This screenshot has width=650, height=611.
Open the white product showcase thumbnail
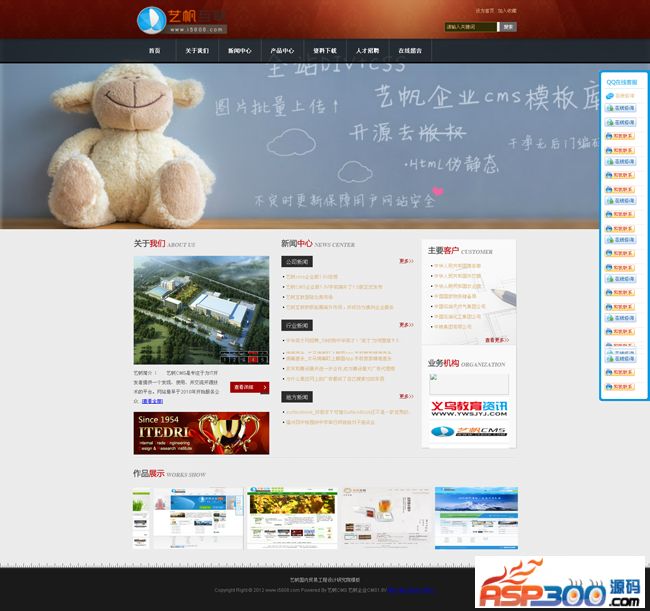click(x=386, y=518)
